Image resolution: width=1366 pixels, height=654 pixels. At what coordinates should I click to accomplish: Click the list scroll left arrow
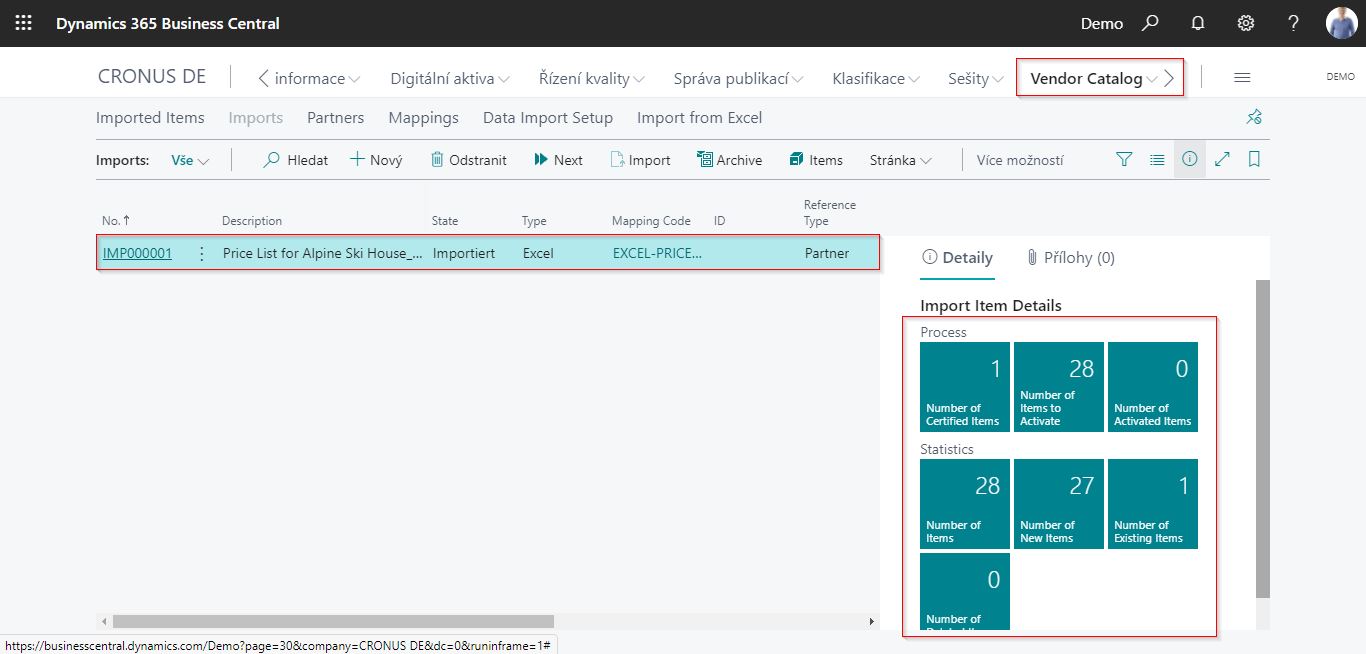(x=102, y=621)
